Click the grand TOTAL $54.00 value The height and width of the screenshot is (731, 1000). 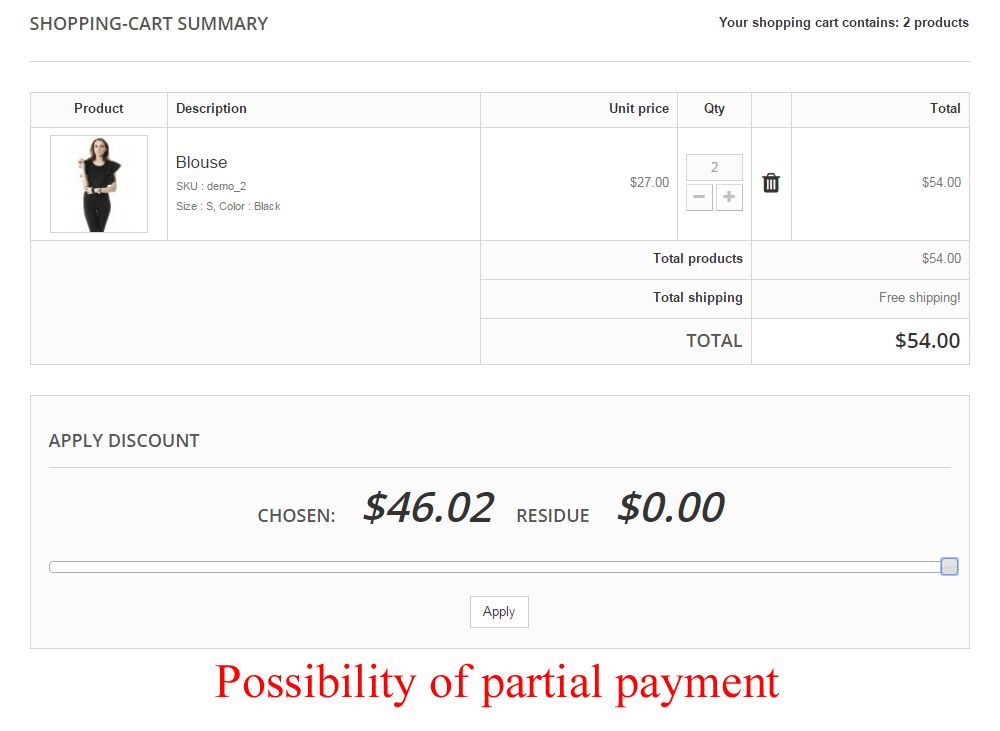click(927, 341)
